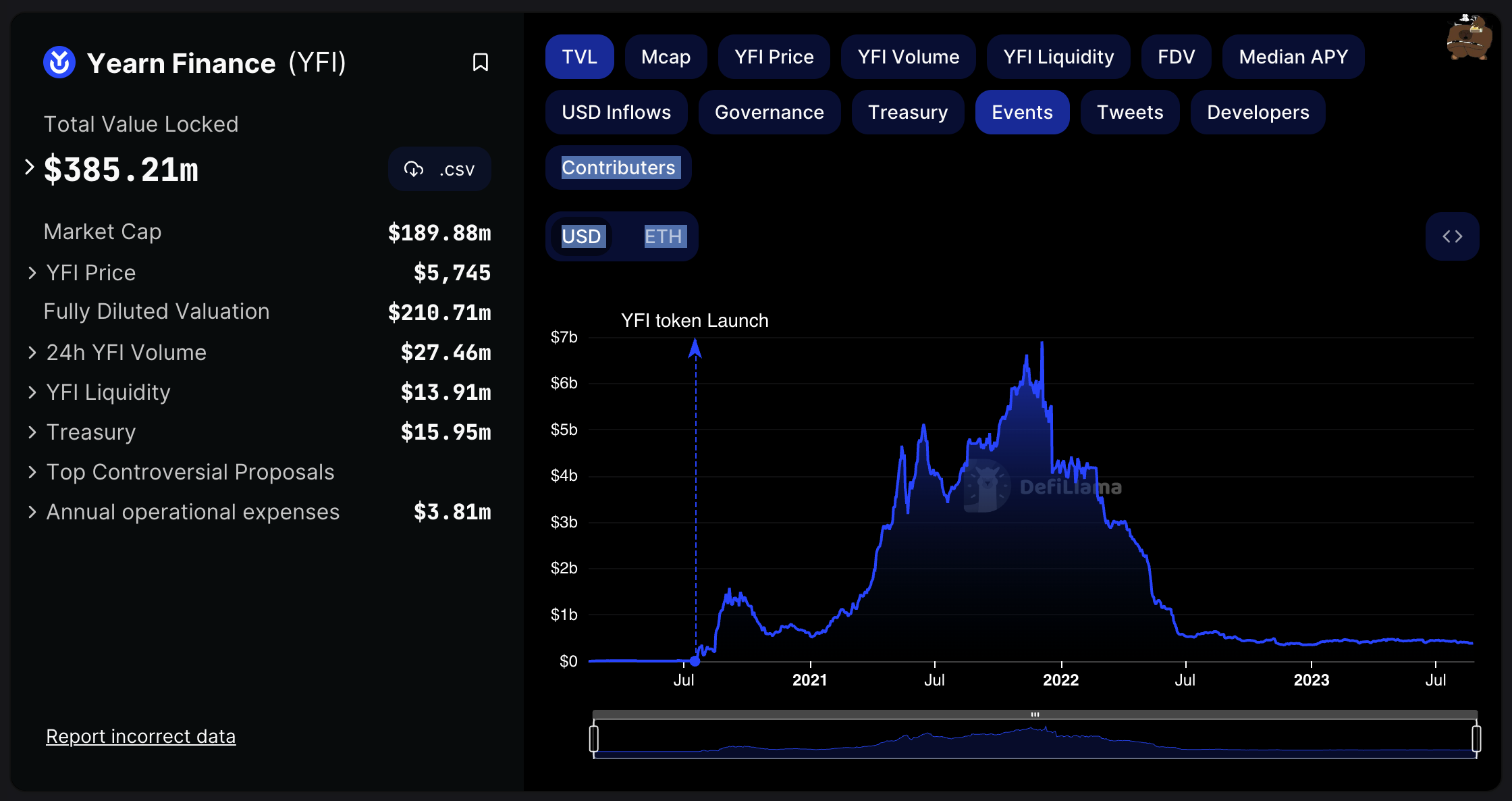Enable the Governance chart metric
The width and height of the screenshot is (1512, 801).
click(769, 112)
